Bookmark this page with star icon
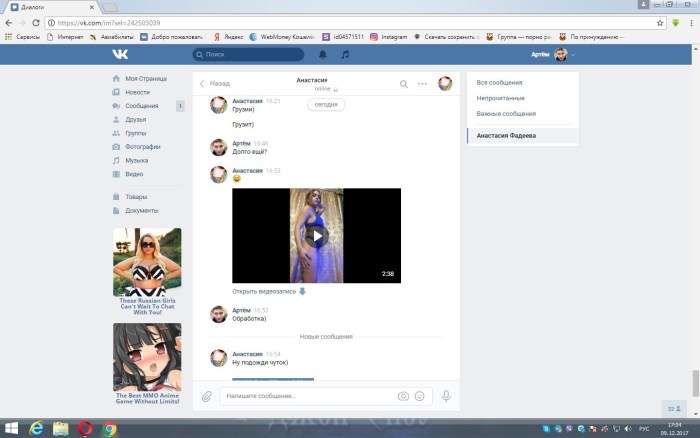This screenshot has width=700, height=438. point(660,22)
